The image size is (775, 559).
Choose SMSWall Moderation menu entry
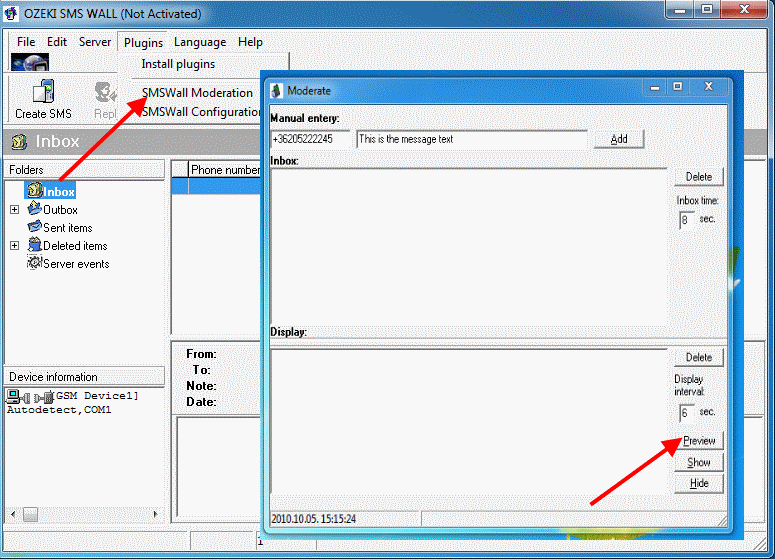click(x=197, y=93)
